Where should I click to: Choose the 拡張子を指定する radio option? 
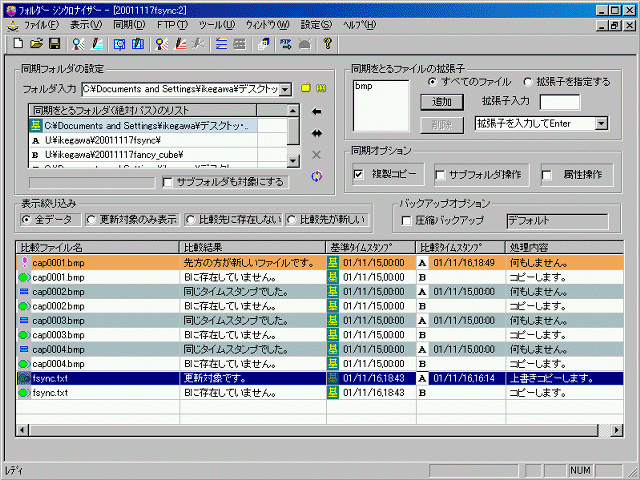[528, 82]
